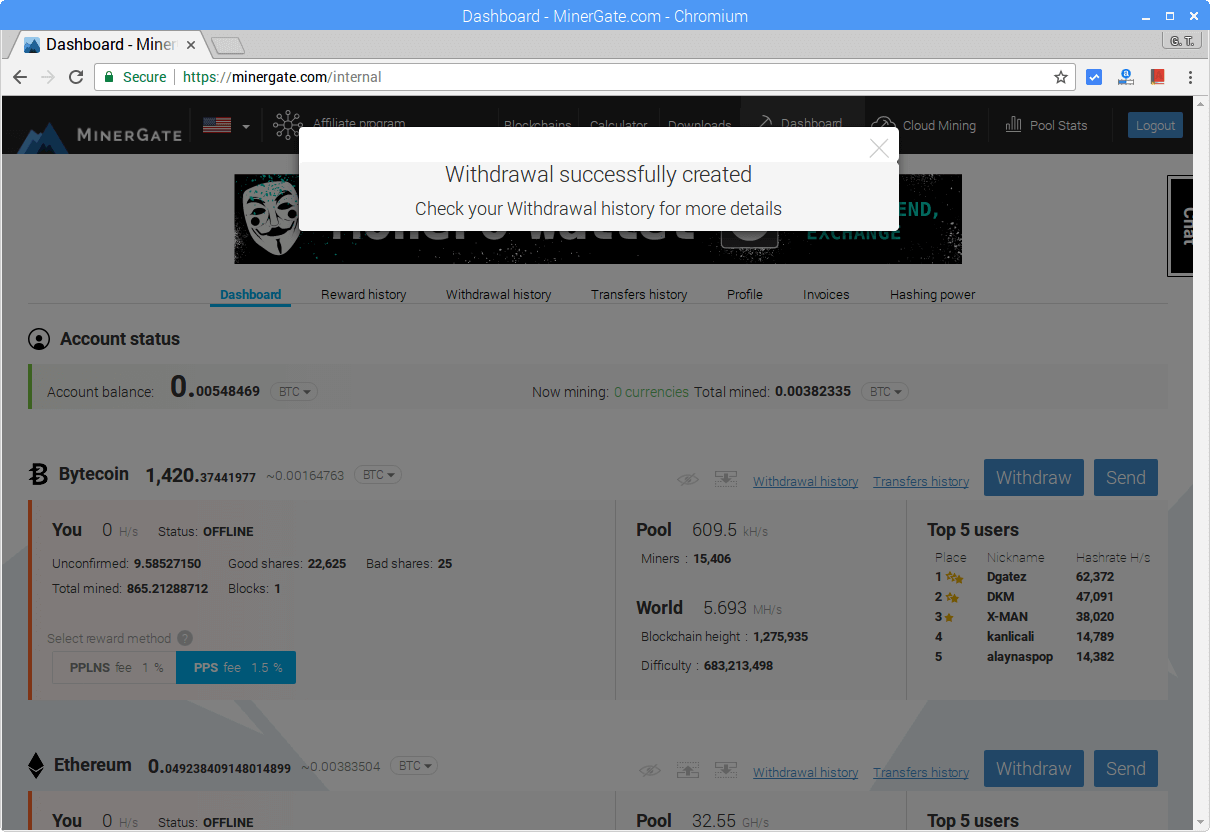
Task: Open the Ethereum deposit icon
Action: [726, 769]
